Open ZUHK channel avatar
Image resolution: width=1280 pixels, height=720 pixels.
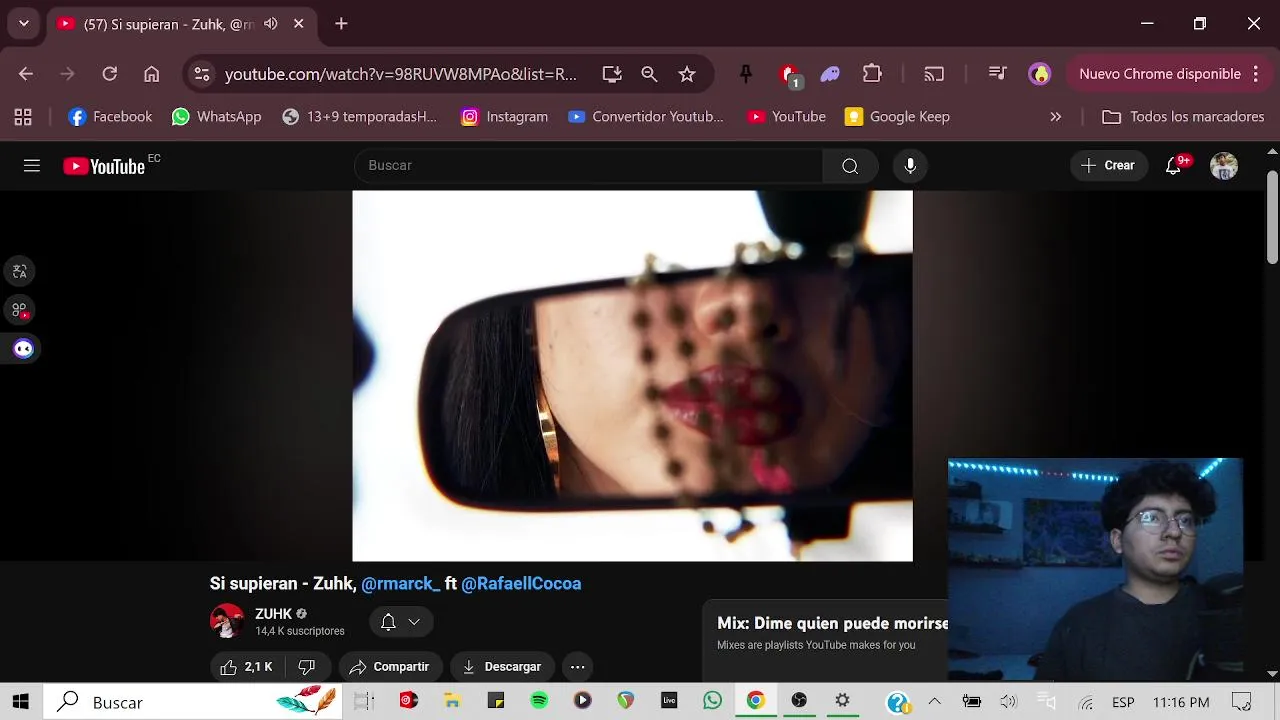coord(227,621)
